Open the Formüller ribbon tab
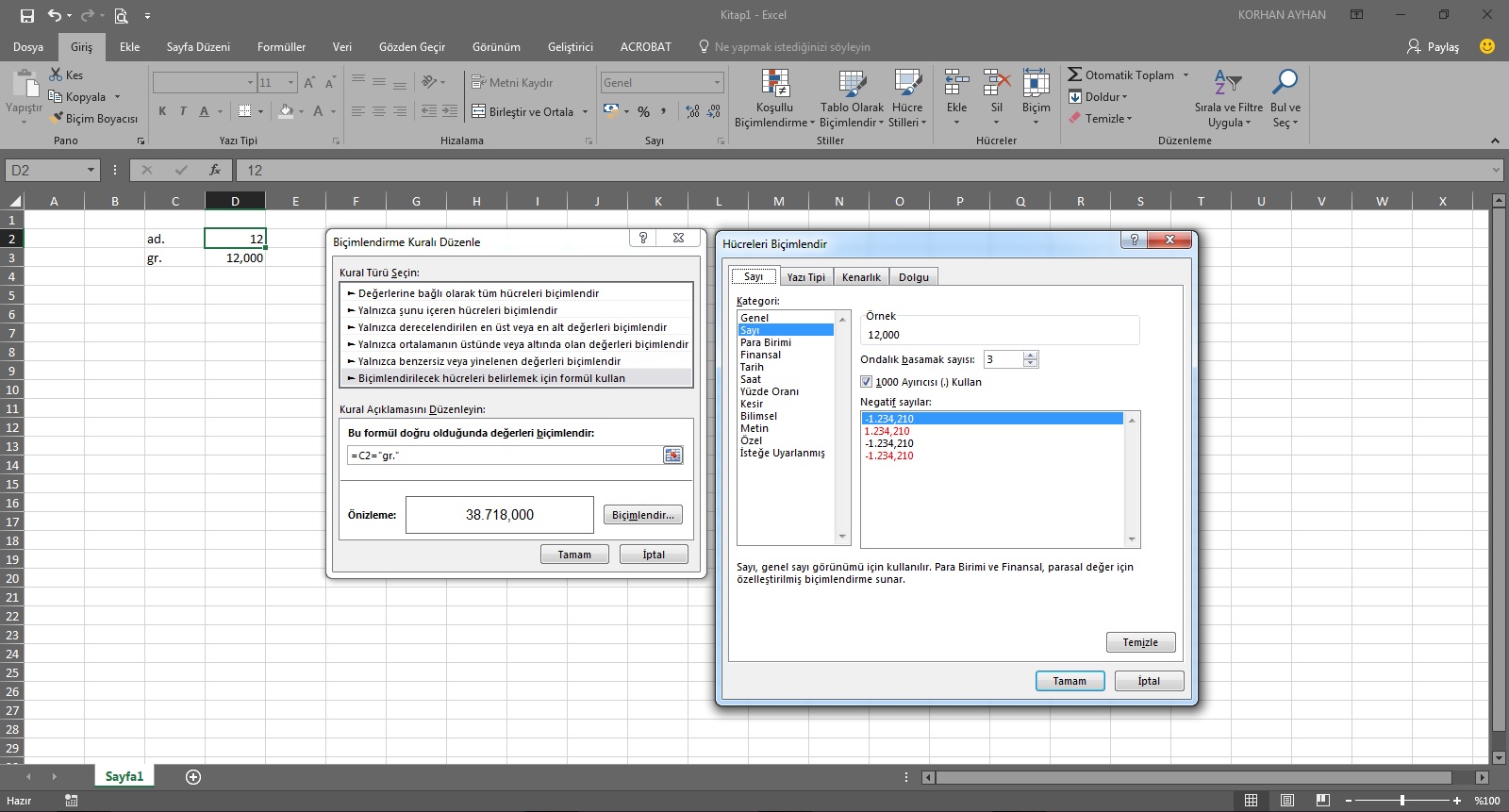Viewport: 1509px width, 812px height. [281, 47]
